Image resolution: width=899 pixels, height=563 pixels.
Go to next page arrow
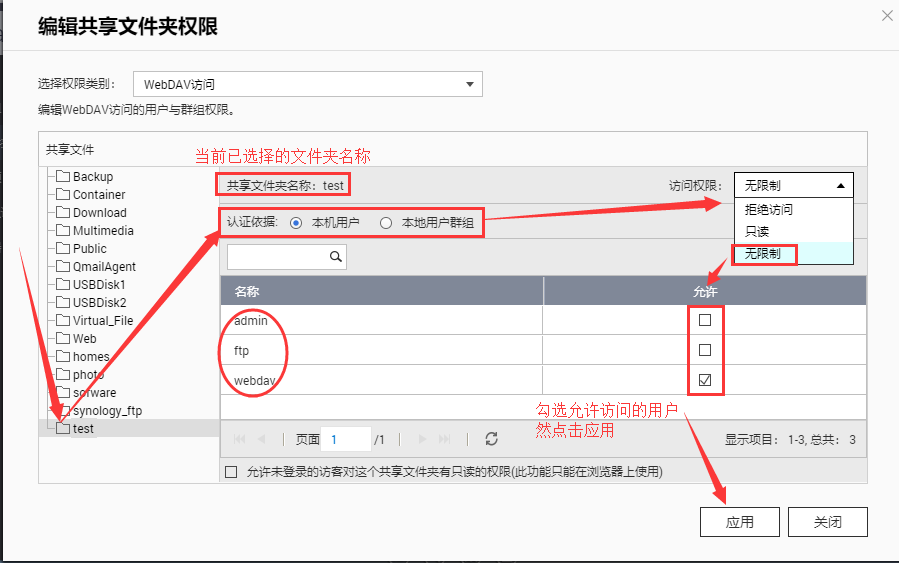[x=422, y=439]
